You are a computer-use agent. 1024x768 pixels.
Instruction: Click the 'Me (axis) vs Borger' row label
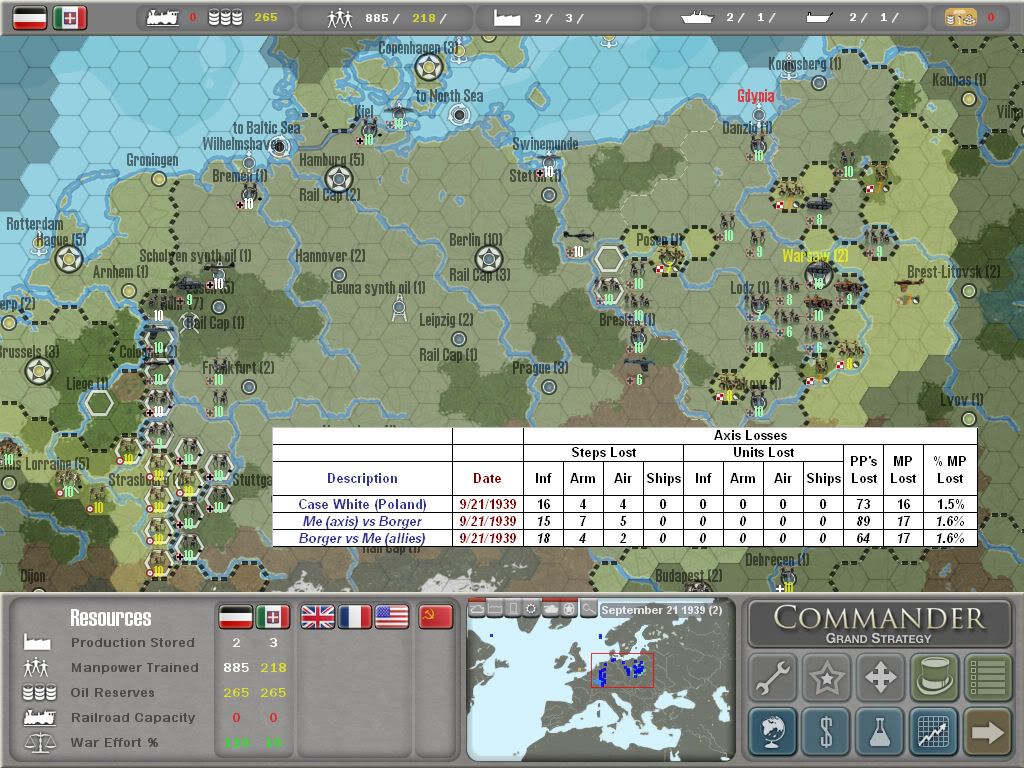[x=362, y=521]
